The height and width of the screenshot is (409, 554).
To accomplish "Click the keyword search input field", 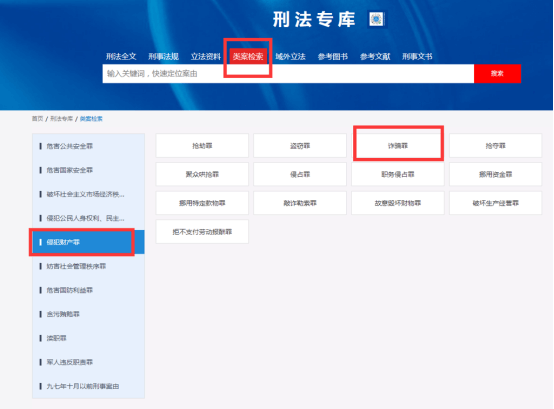I will 288,73.
